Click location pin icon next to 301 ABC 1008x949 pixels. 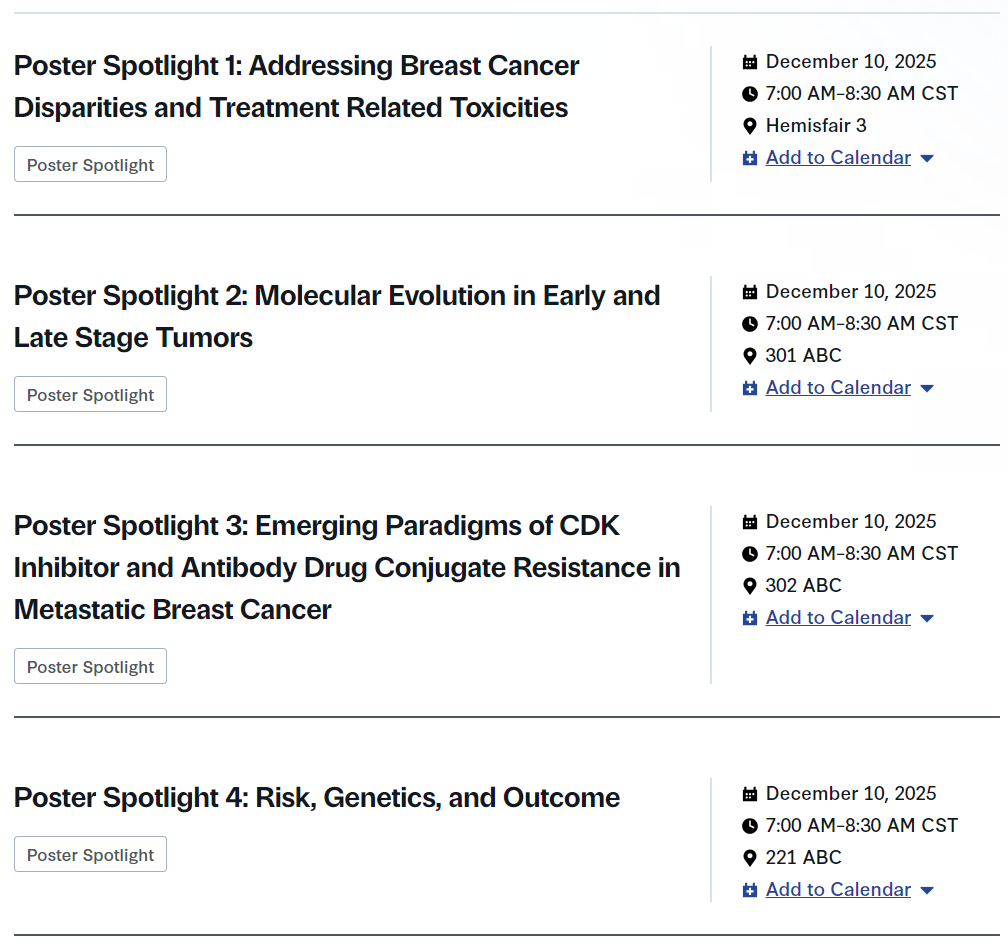click(x=750, y=356)
